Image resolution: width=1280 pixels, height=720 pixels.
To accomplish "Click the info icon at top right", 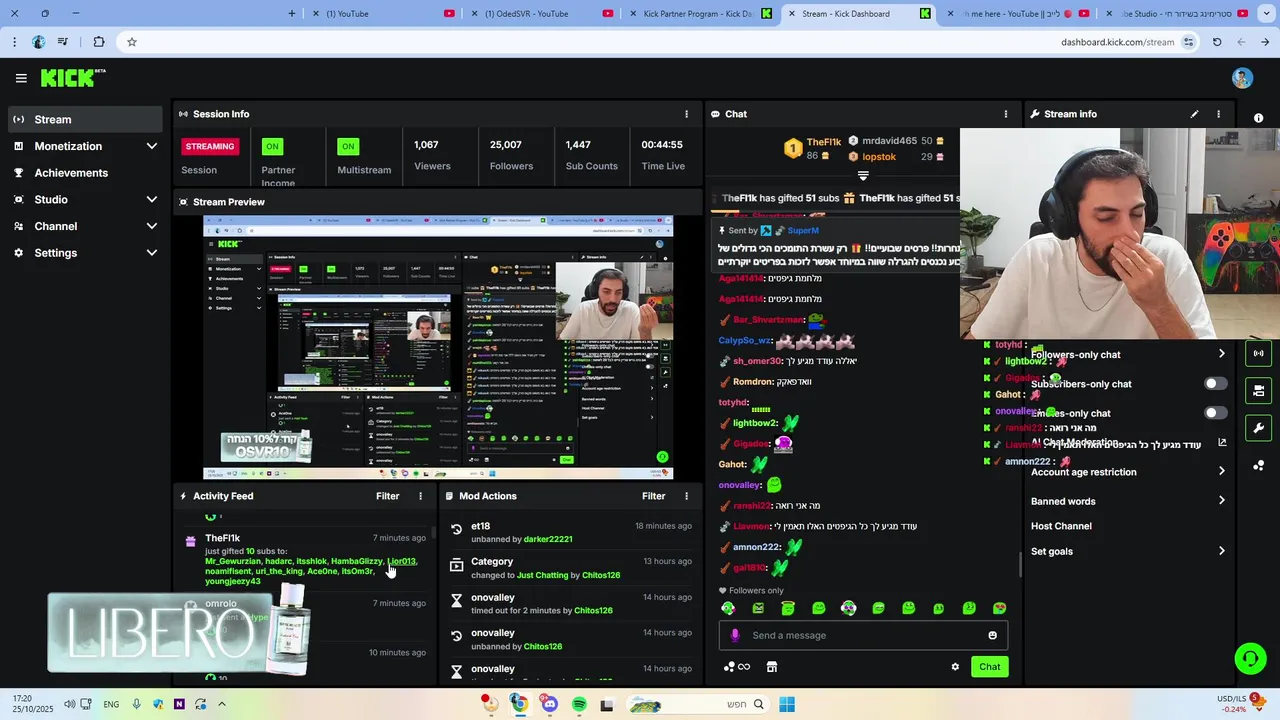I will 1258,118.
